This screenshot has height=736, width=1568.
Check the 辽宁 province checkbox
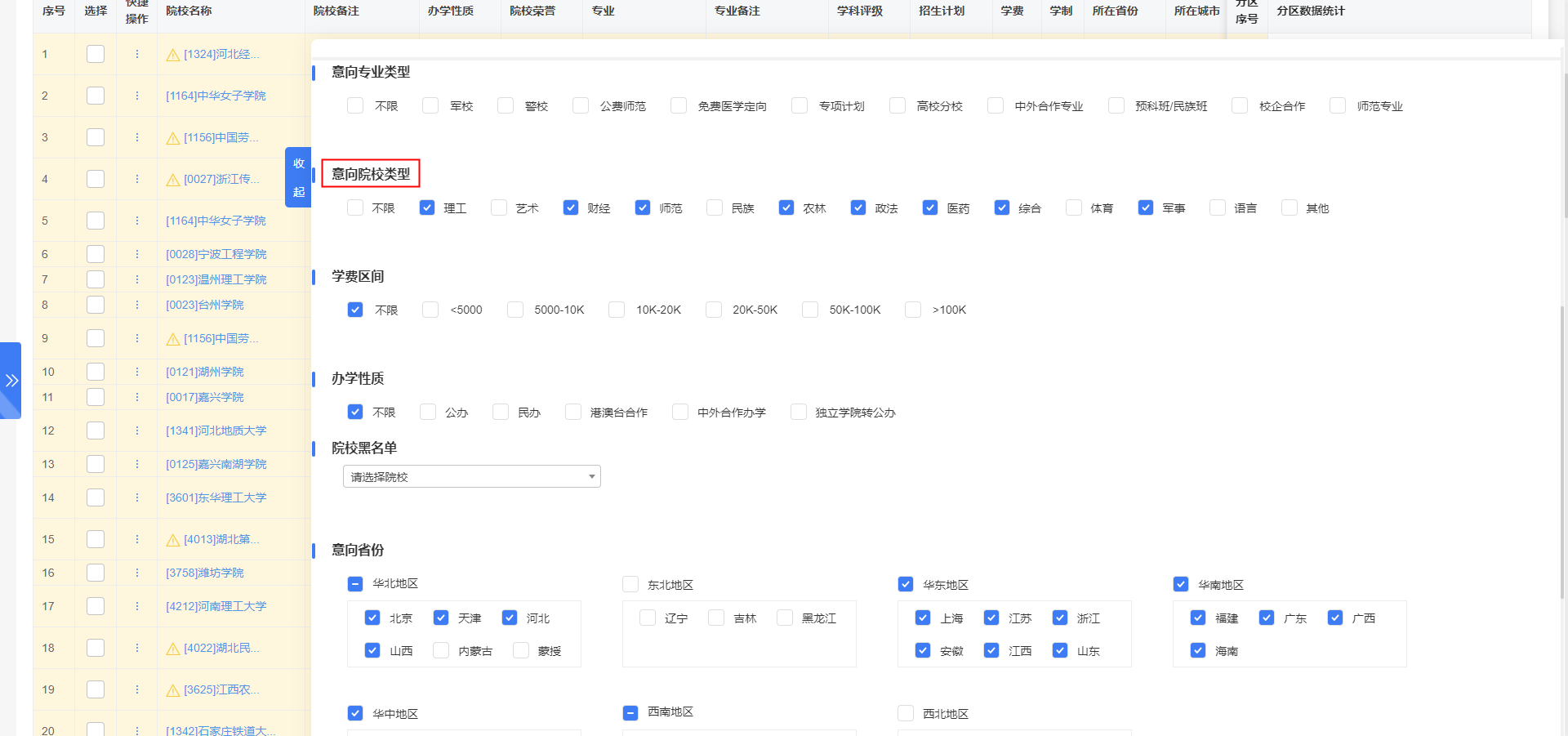point(647,618)
